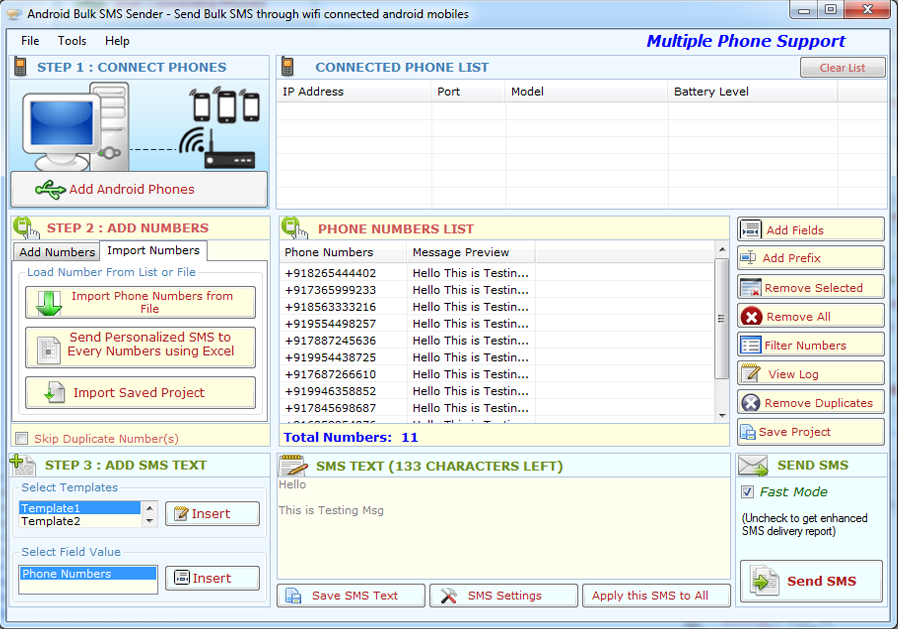The height and width of the screenshot is (629, 898).
Task: Click Add Android Phones button
Action: [139, 189]
